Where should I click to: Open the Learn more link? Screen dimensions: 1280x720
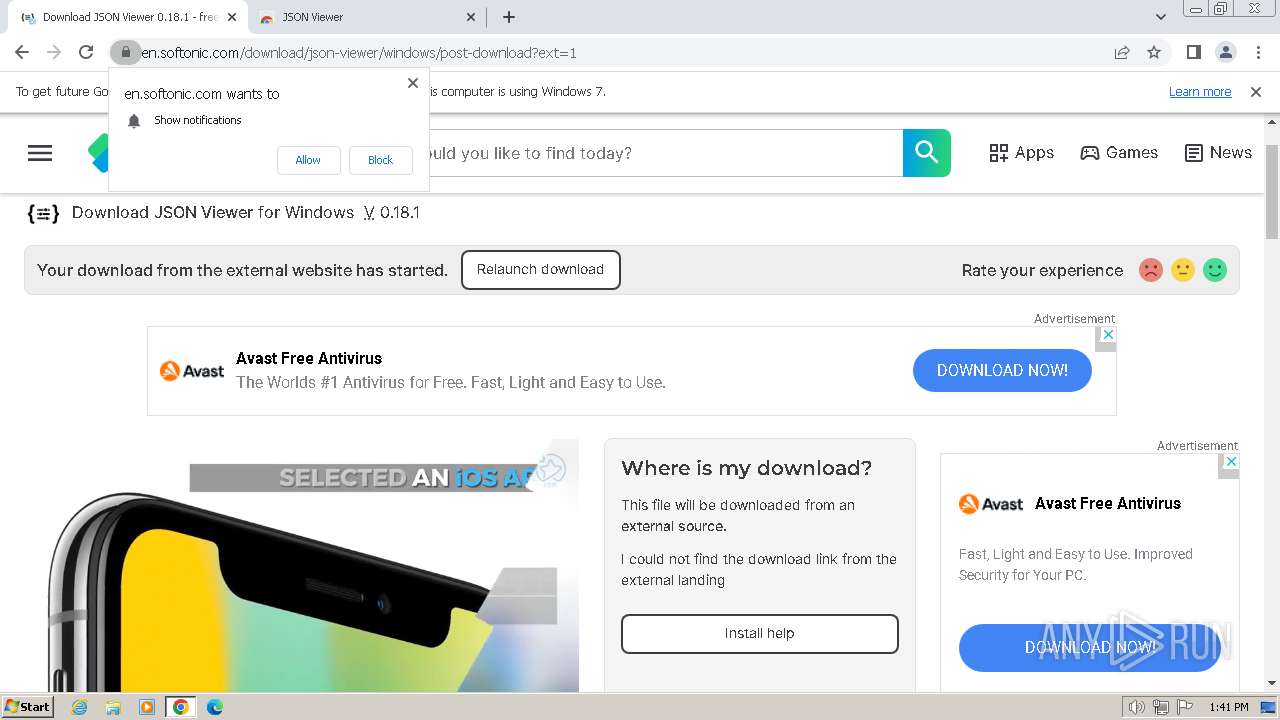1200,92
